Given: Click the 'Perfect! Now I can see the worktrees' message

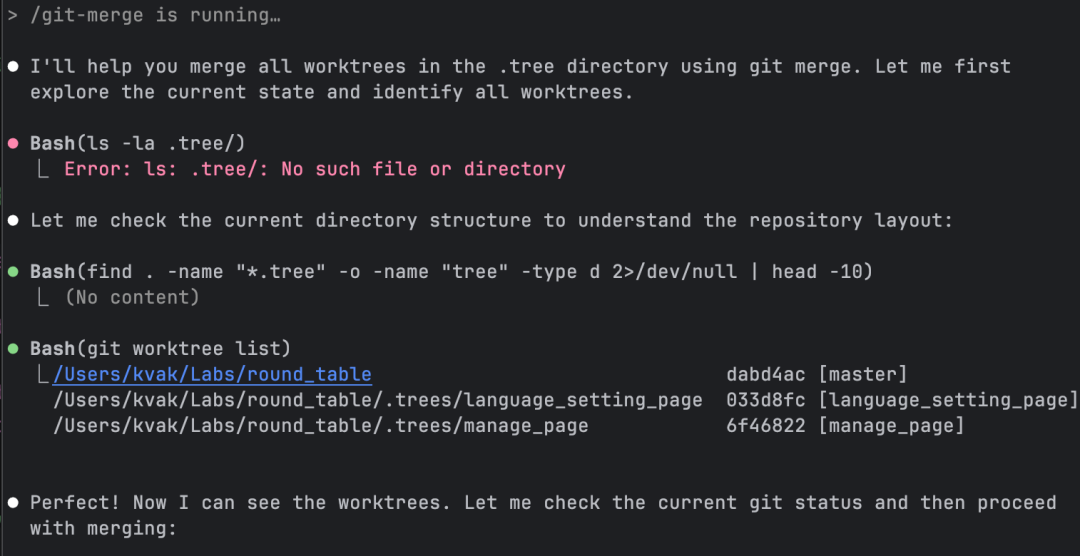Looking at the screenshot, I should click(543, 515).
